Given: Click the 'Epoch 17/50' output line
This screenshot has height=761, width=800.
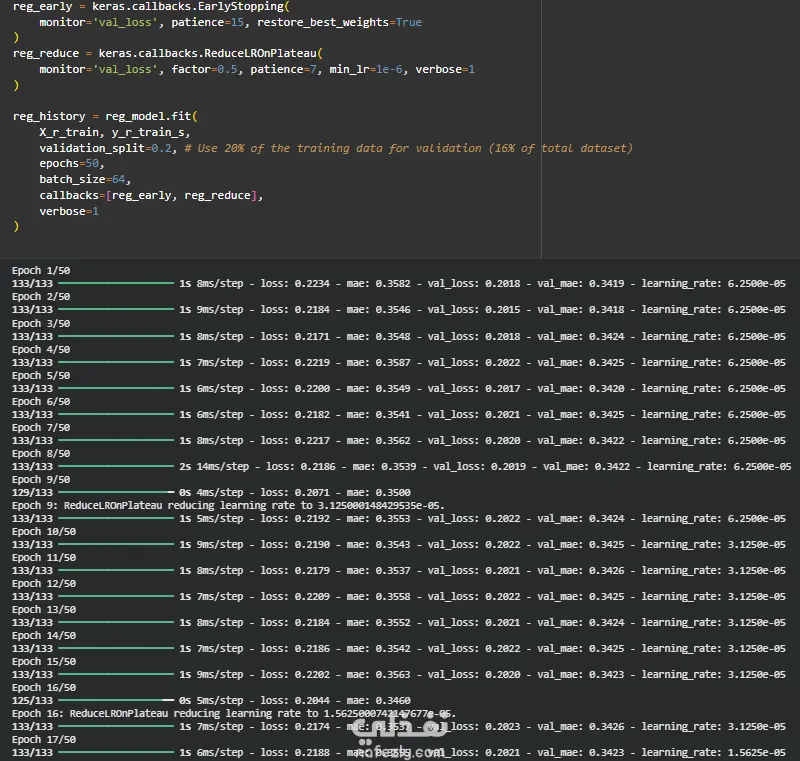Looking at the screenshot, I should (44, 740).
